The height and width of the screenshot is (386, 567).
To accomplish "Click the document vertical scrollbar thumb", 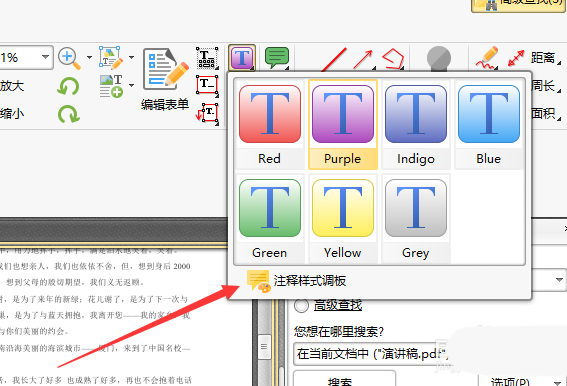I will tap(264, 347).
